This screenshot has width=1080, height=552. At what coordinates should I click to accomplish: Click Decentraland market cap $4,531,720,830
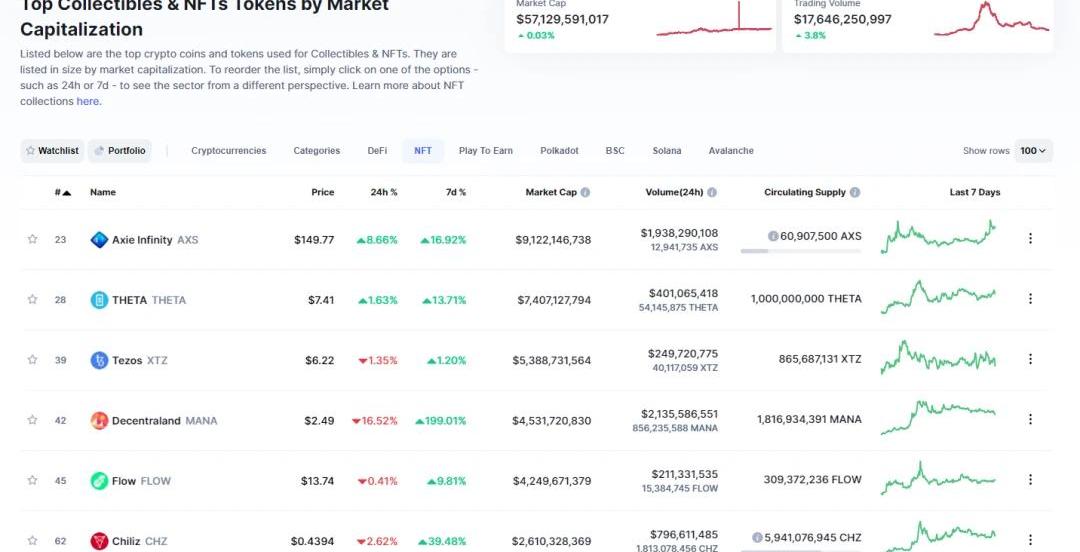click(x=551, y=420)
